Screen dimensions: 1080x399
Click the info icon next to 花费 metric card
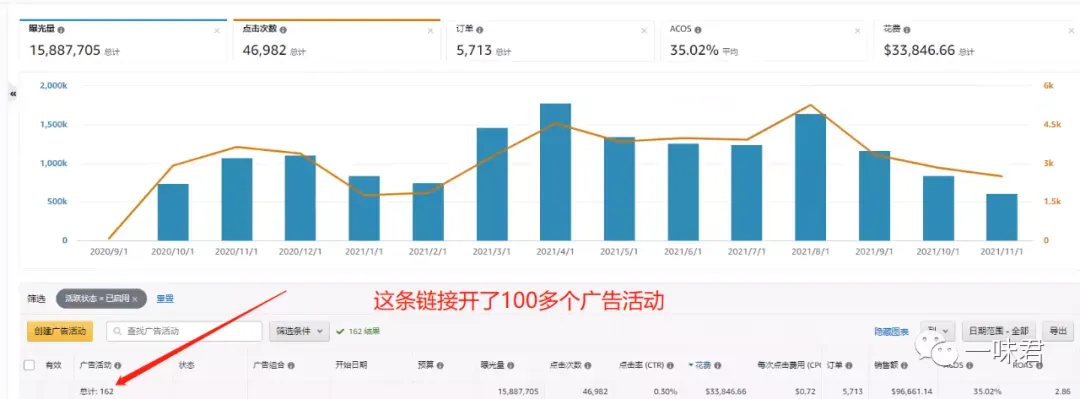pos(908,30)
